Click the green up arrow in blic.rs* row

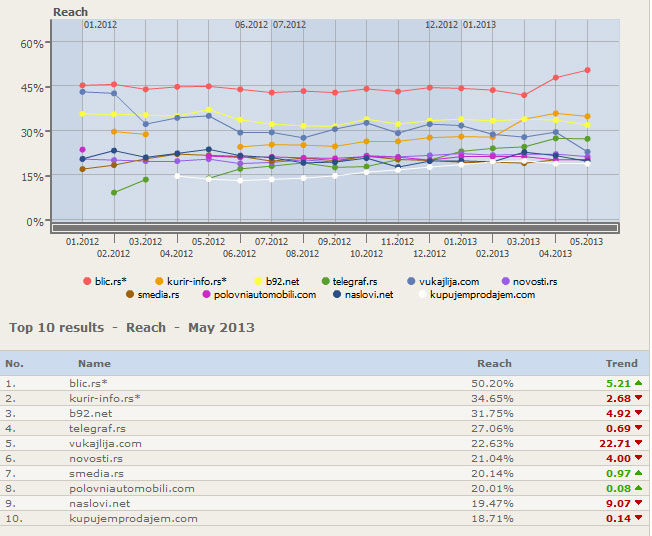pos(638,383)
